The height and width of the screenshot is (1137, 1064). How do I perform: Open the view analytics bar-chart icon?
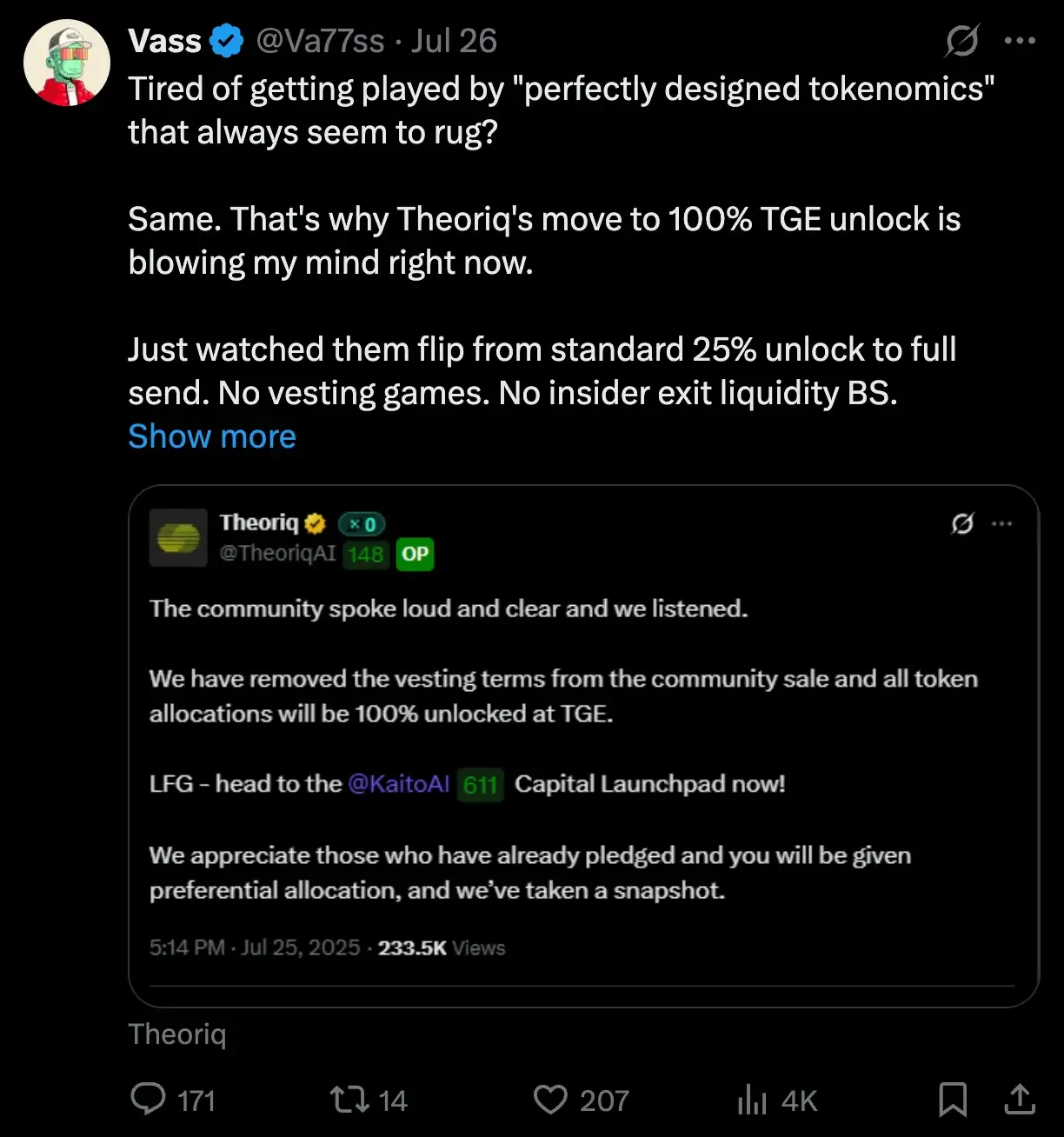(x=752, y=1100)
